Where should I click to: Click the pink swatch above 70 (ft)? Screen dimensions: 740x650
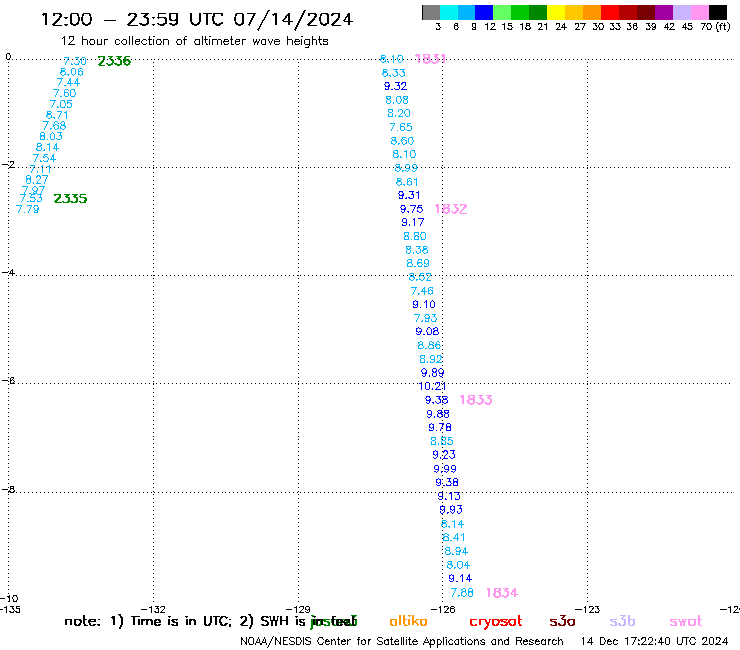click(700, 12)
